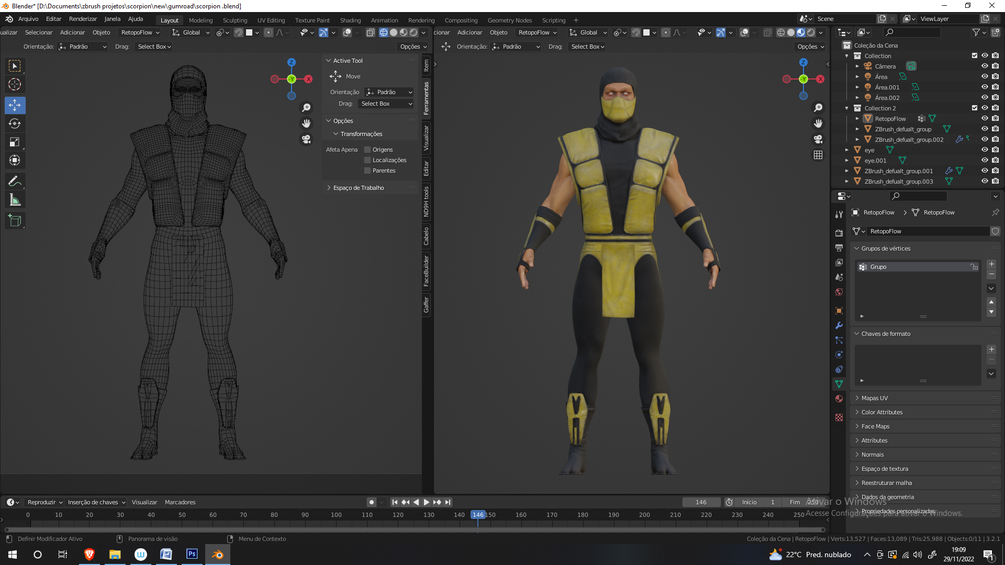Expand the RetopoFlow outliner item
Viewport: 1005px width, 565px height.
click(858, 119)
